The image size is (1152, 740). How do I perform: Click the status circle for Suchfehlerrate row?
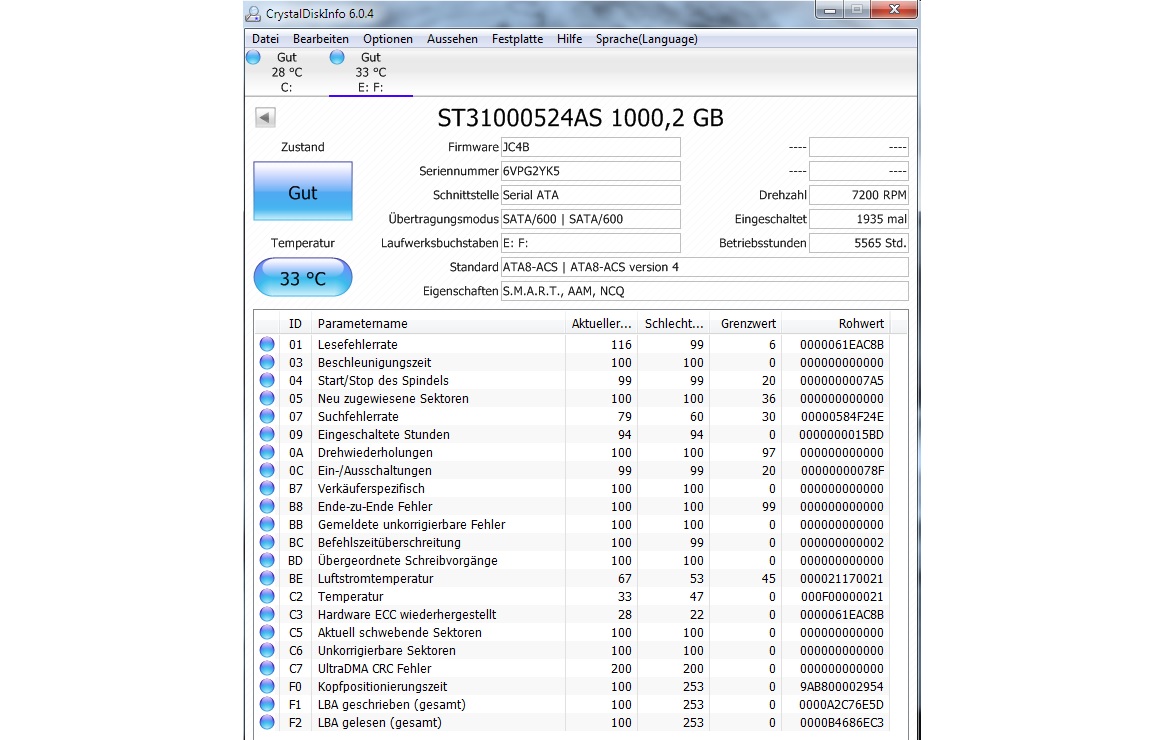point(267,416)
